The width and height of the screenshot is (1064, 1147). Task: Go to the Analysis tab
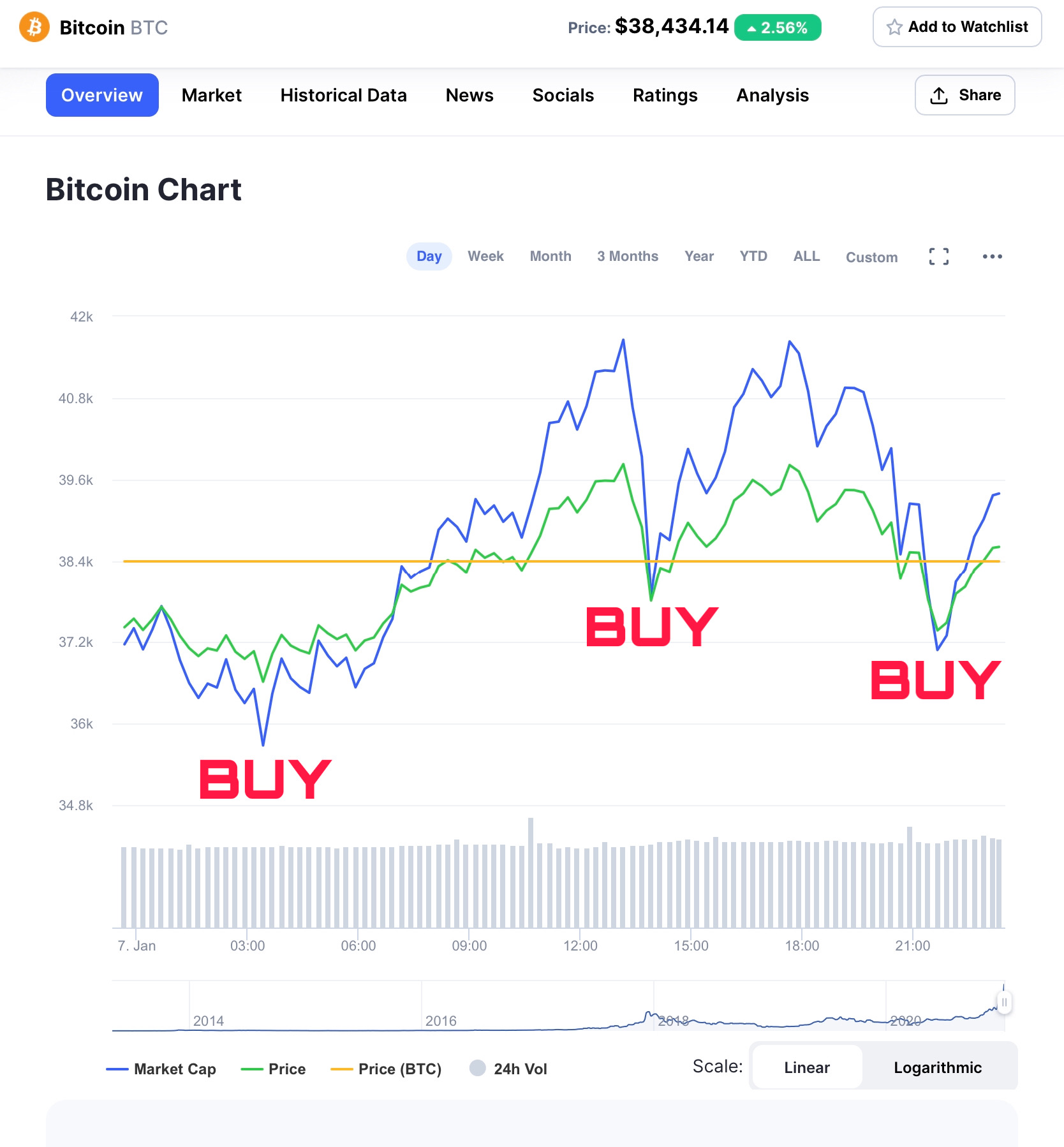click(x=772, y=95)
